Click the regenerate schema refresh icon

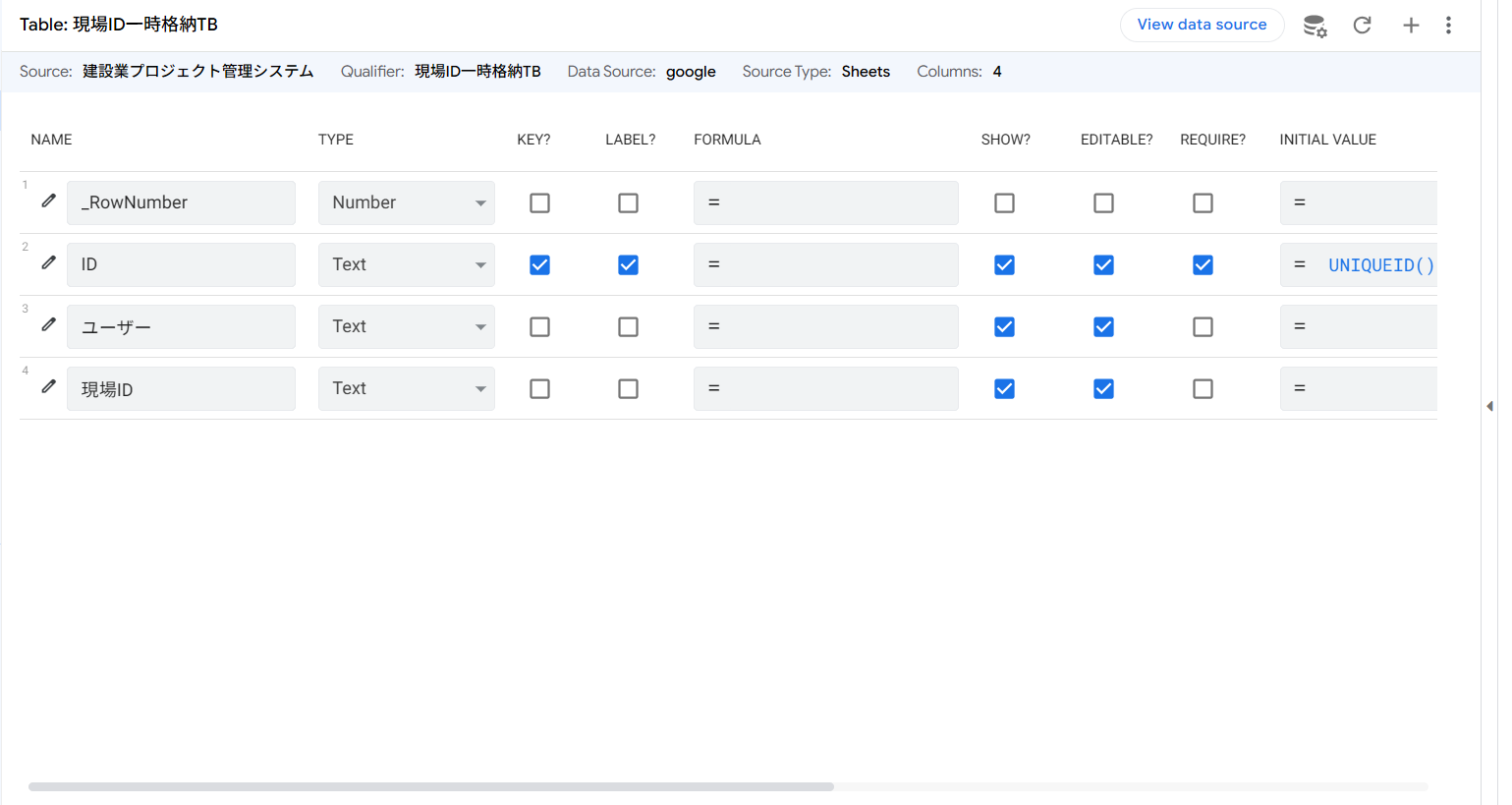[1362, 26]
